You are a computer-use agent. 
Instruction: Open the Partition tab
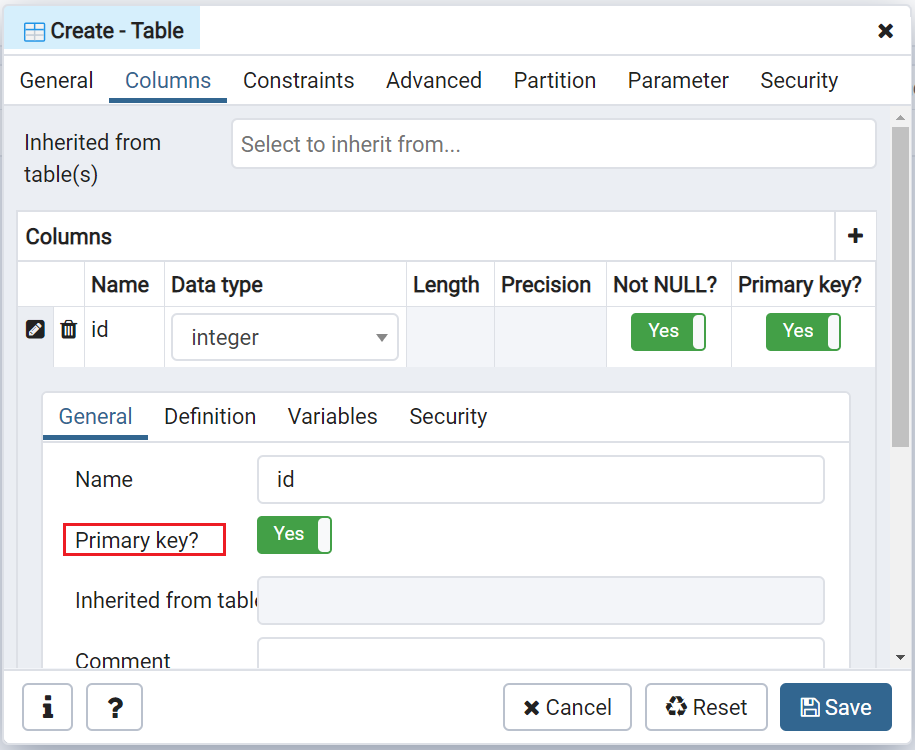coord(554,81)
